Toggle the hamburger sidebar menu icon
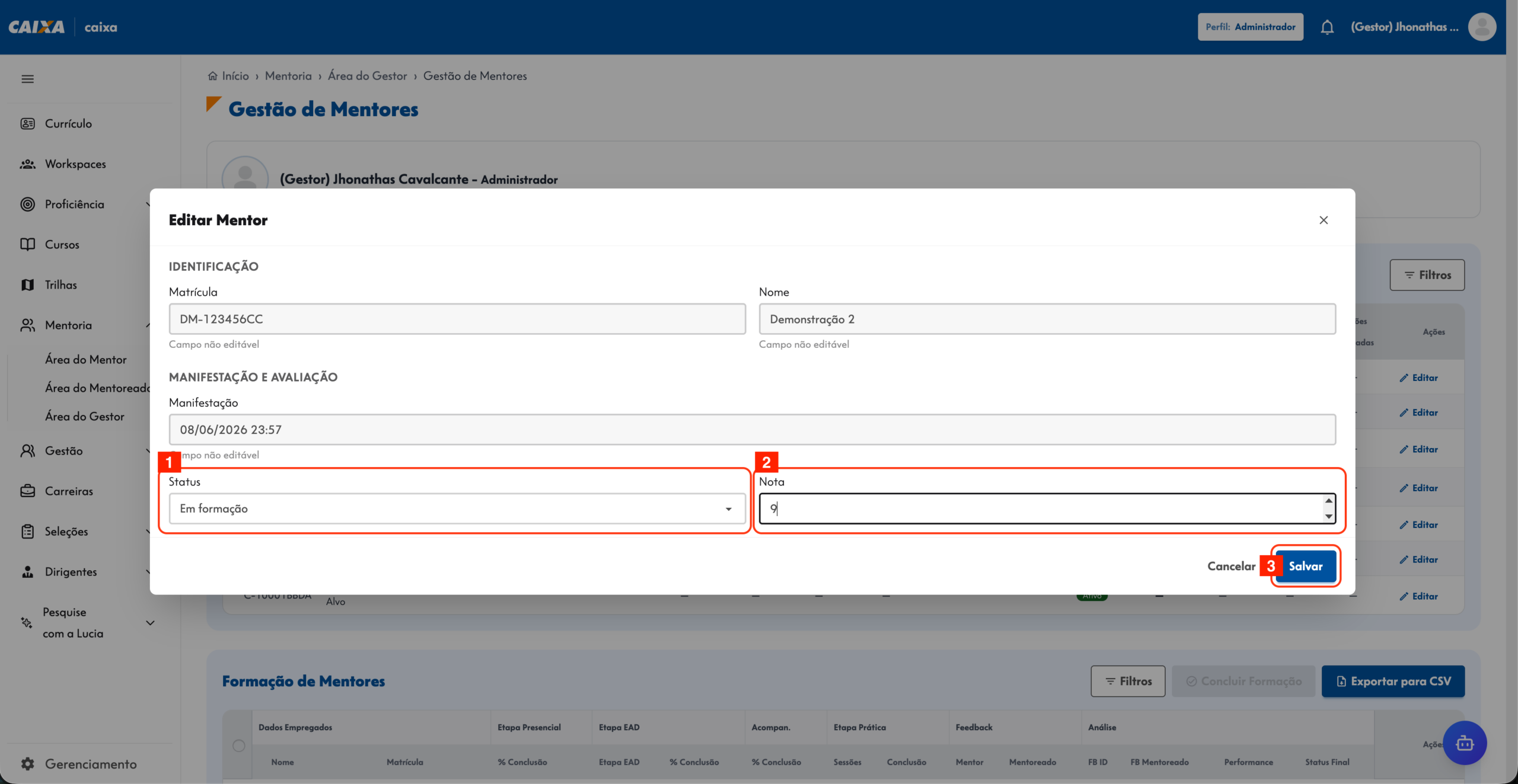Image resolution: width=1518 pixels, height=784 pixels. click(x=27, y=79)
